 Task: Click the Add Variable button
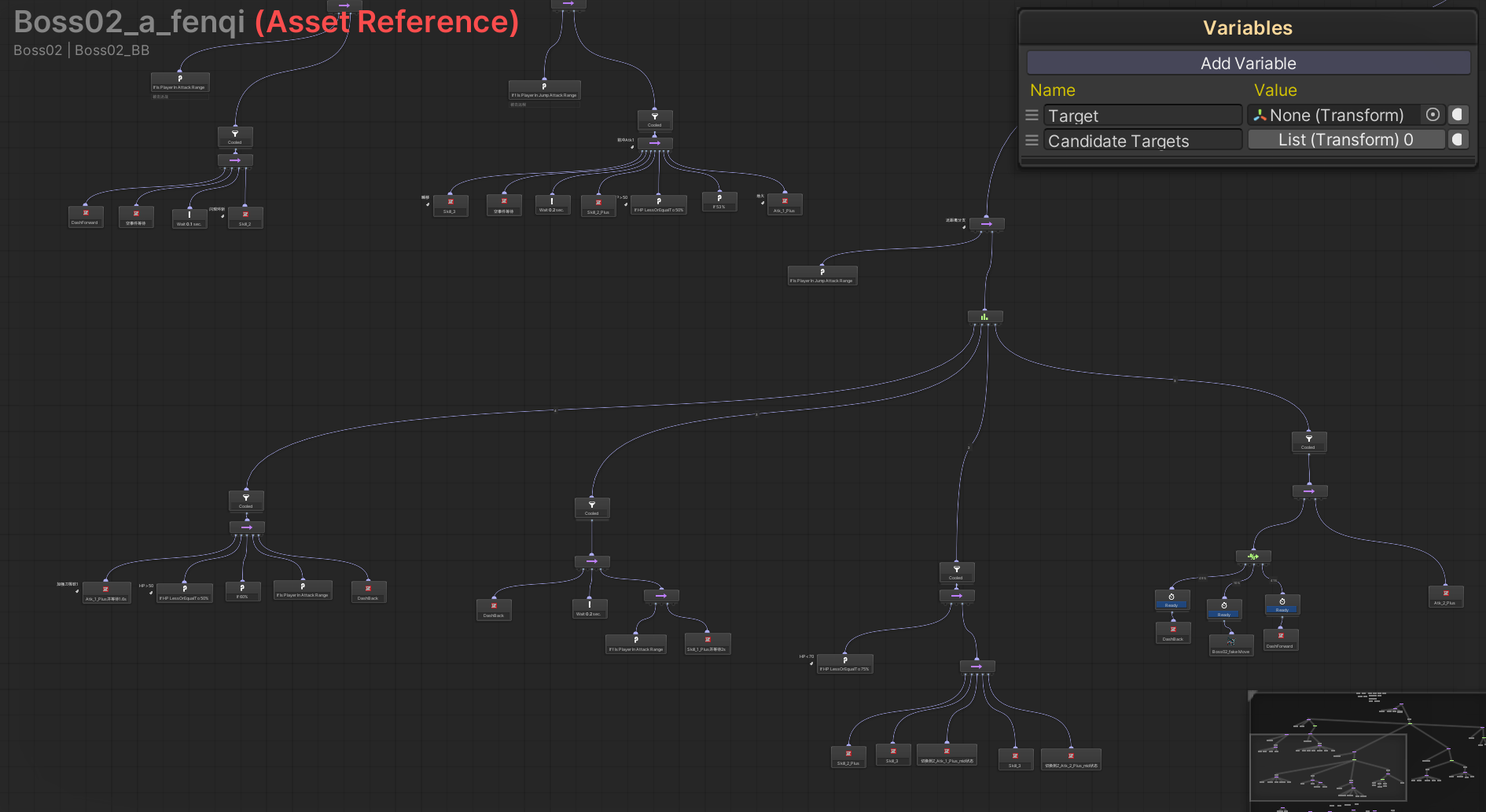pos(1248,63)
